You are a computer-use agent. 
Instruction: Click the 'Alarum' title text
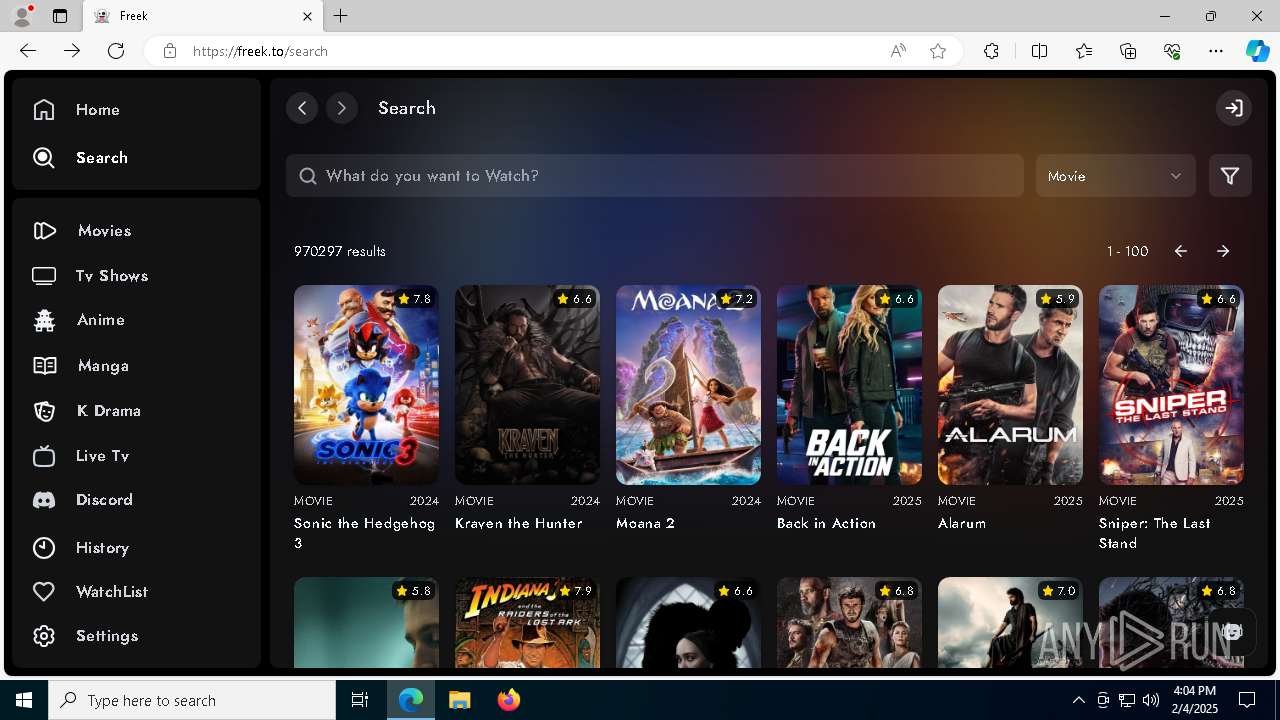(x=962, y=523)
